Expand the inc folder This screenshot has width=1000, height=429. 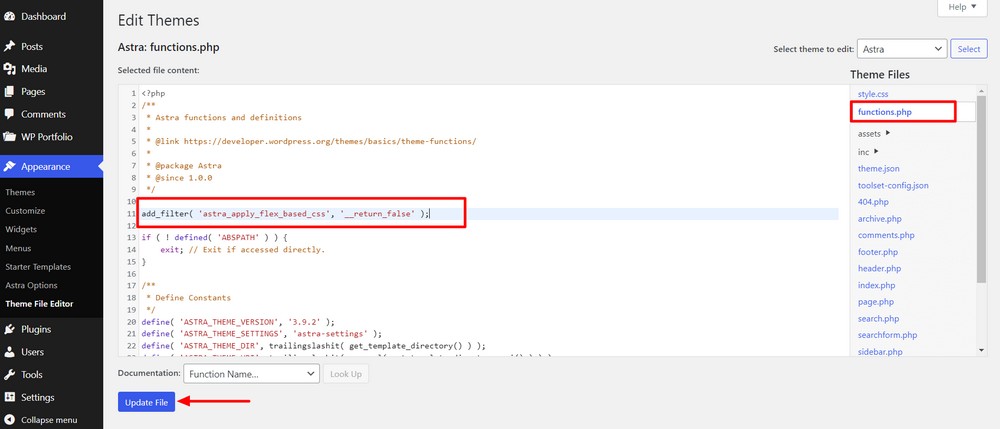click(868, 152)
